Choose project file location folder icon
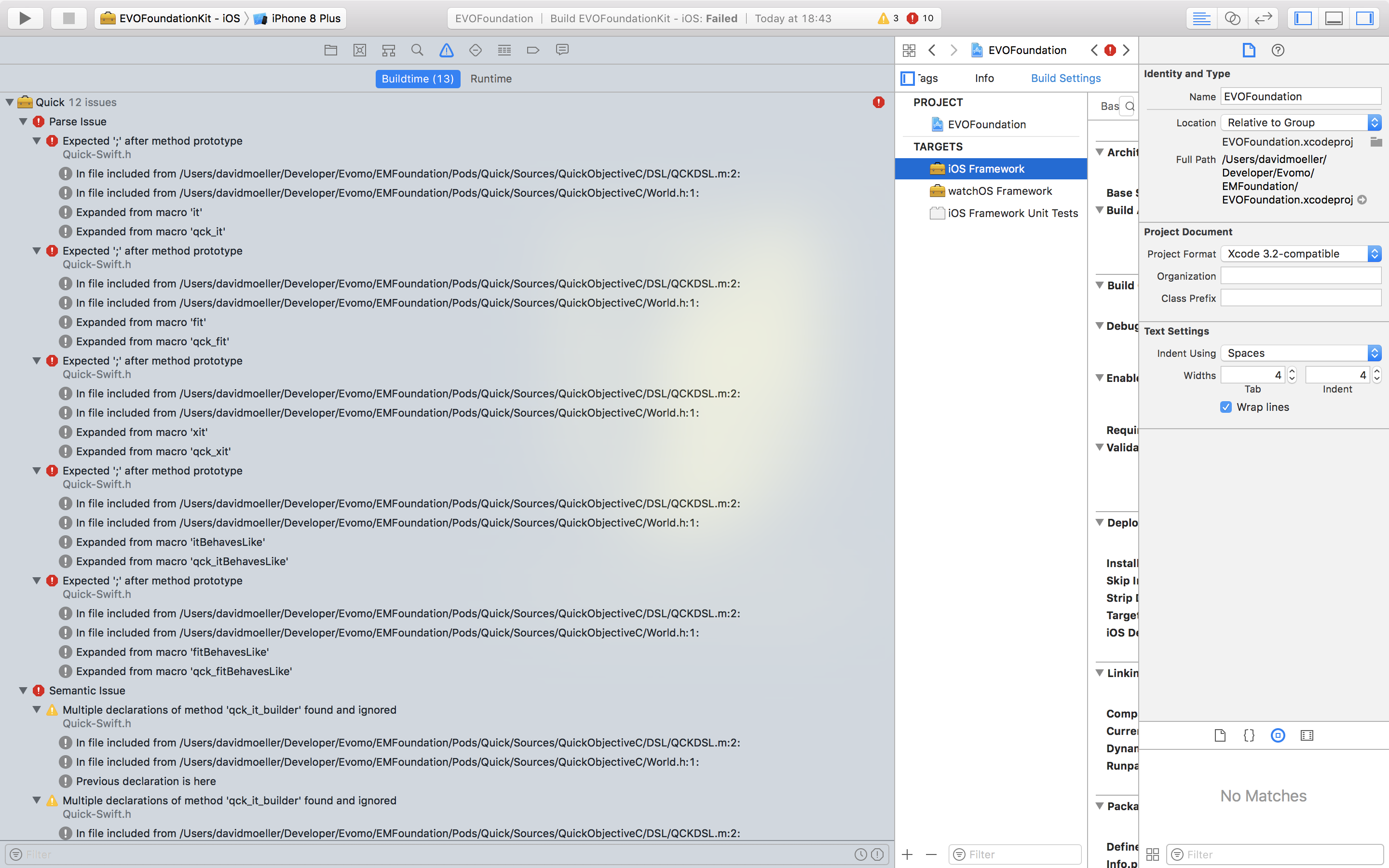 (x=1376, y=142)
